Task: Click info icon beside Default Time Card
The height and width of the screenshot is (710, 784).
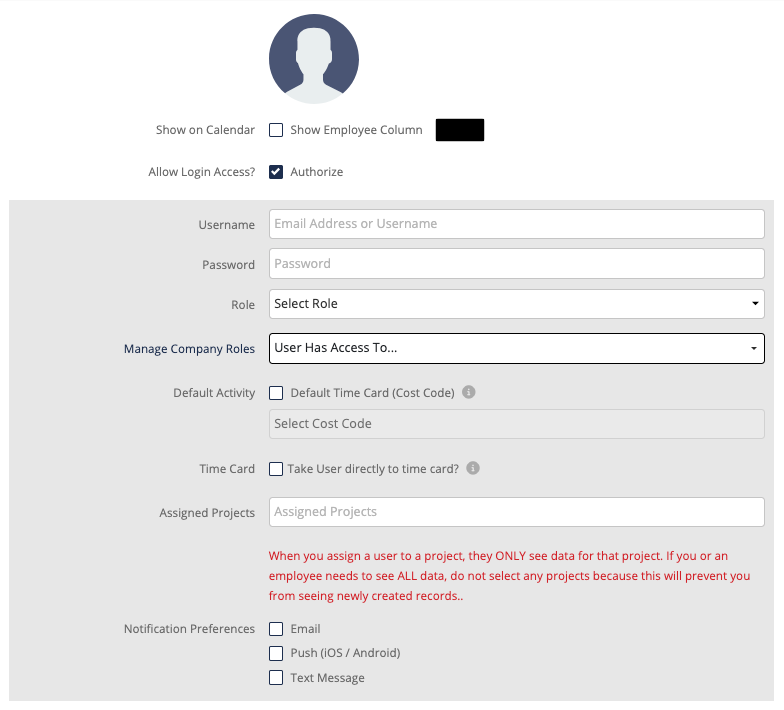Action: [x=468, y=392]
